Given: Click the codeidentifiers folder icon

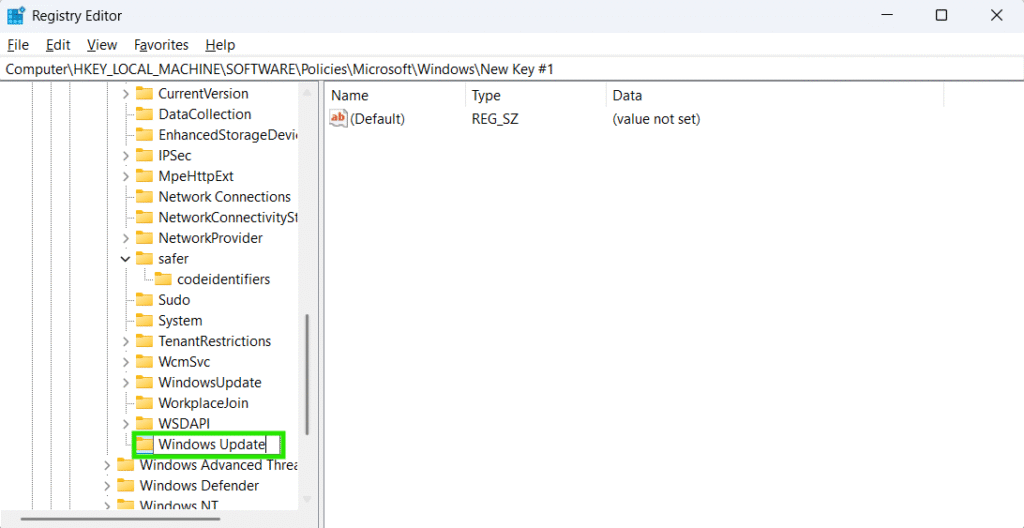Looking at the screenshot, I should pos(162,279).
